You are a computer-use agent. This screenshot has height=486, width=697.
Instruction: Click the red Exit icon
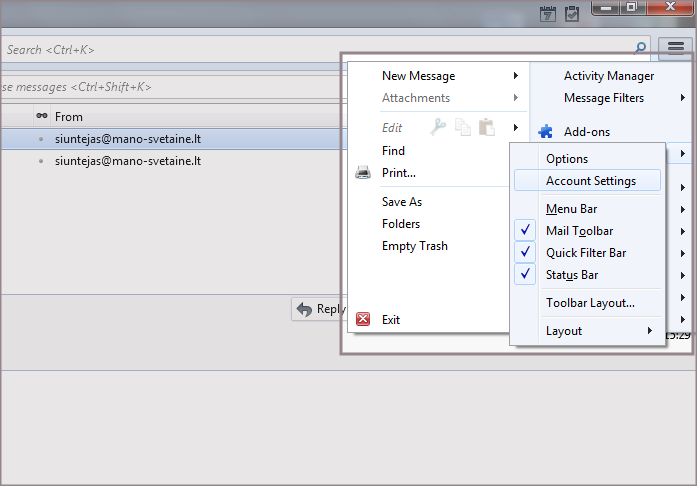pyautogui.click(x=363, y=320)
